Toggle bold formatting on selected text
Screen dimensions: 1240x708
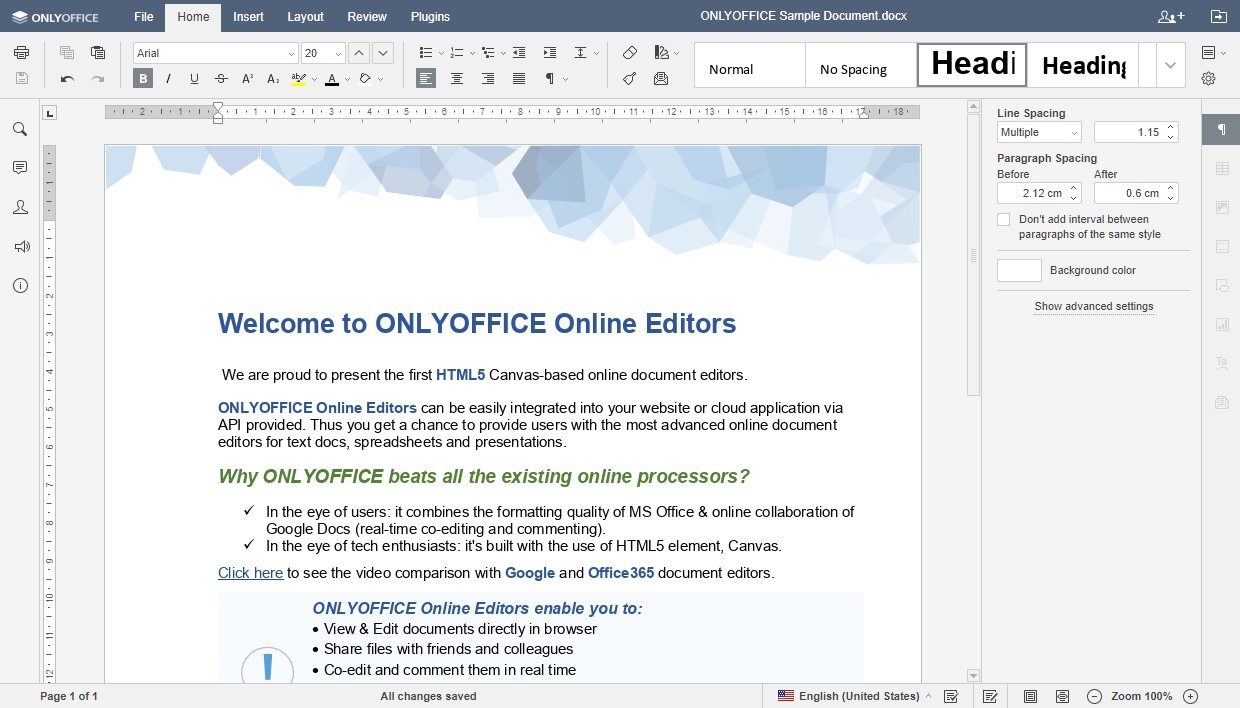pos(143,78)
